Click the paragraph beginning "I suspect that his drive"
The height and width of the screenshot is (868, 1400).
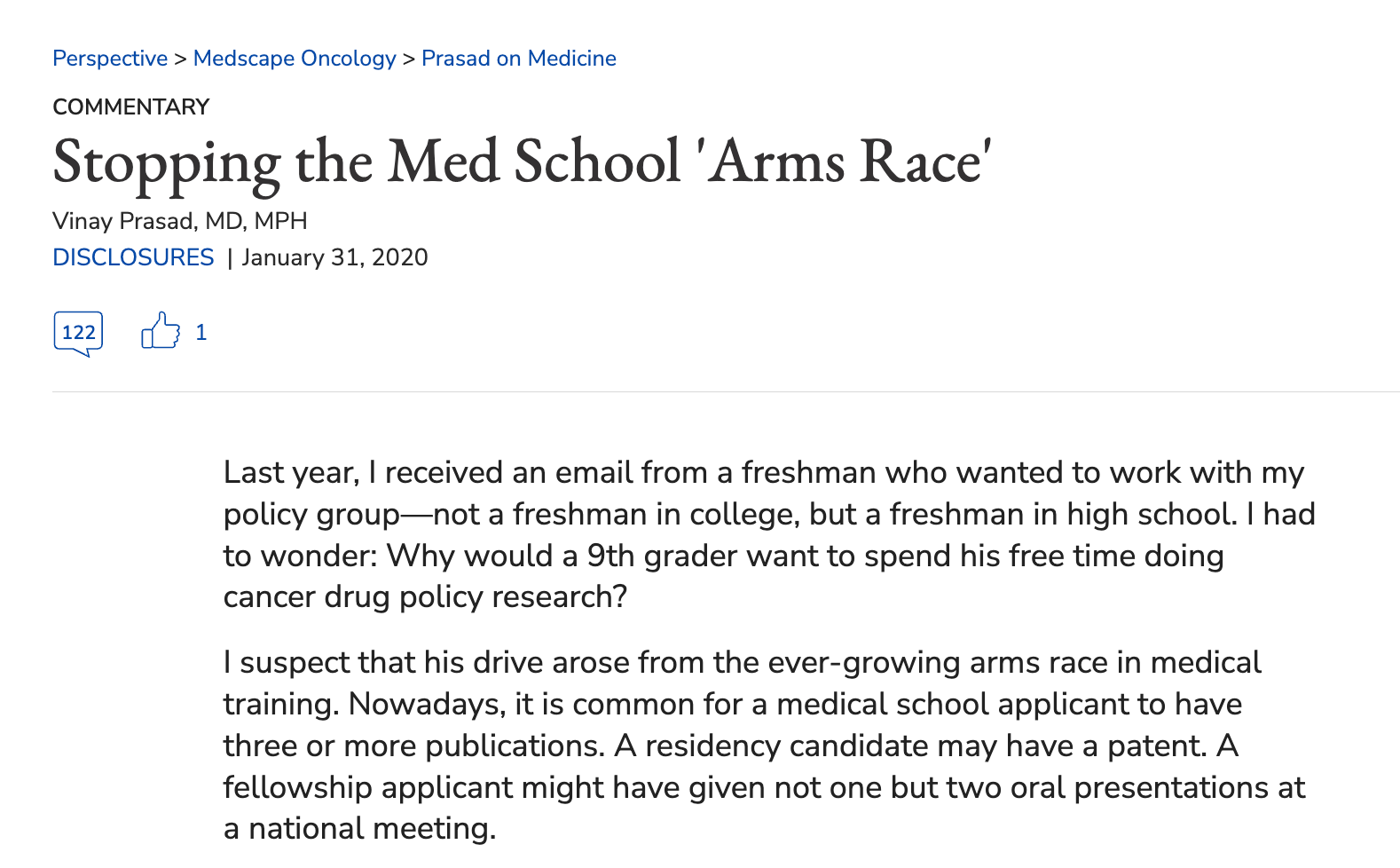(x=764, y=746)
